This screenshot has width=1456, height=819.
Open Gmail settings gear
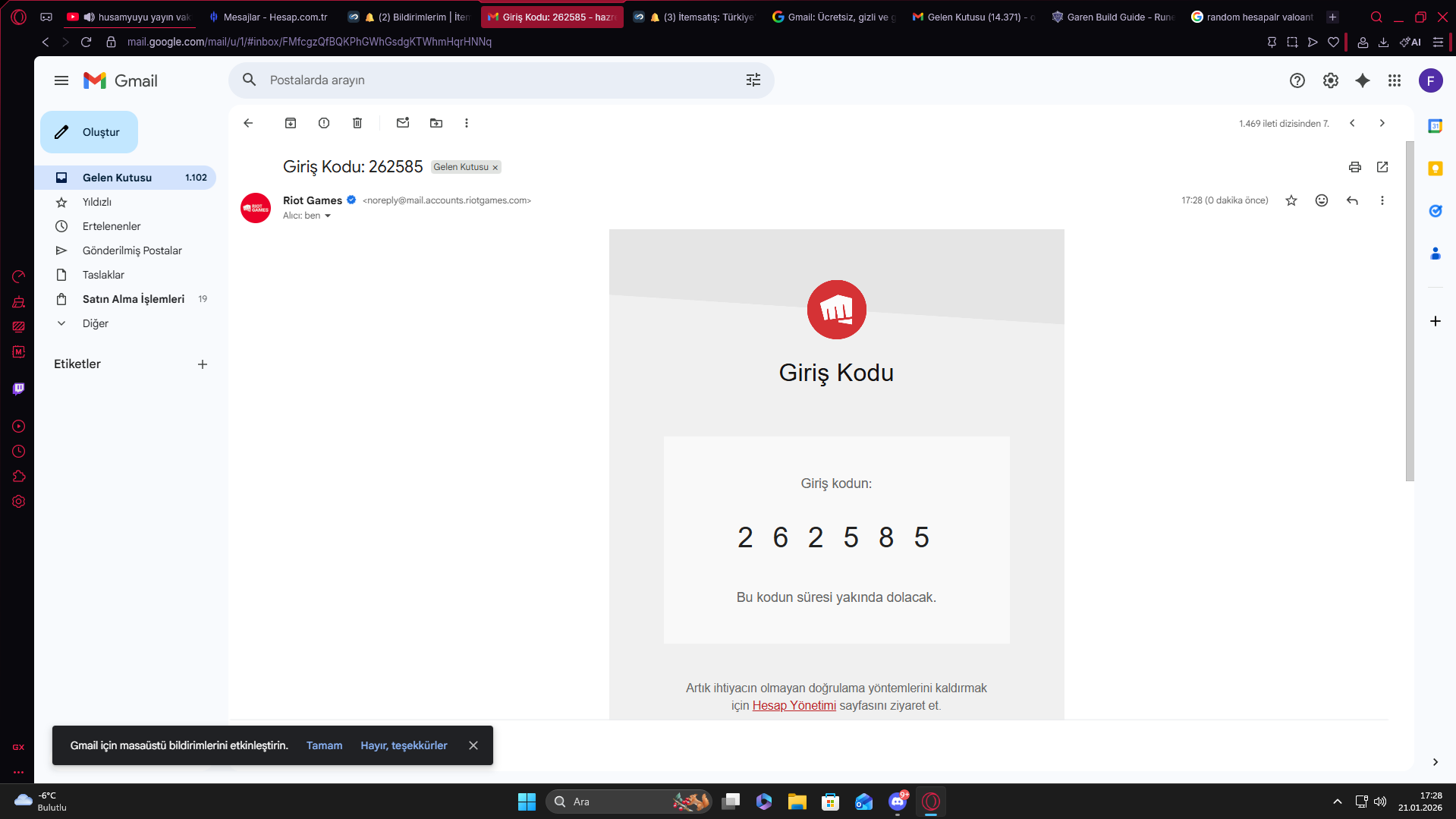point(1331,80)
